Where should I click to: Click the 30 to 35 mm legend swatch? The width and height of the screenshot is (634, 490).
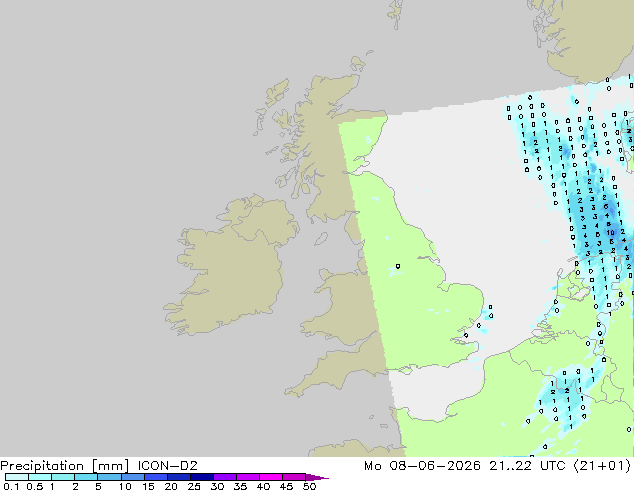(224, 477)
